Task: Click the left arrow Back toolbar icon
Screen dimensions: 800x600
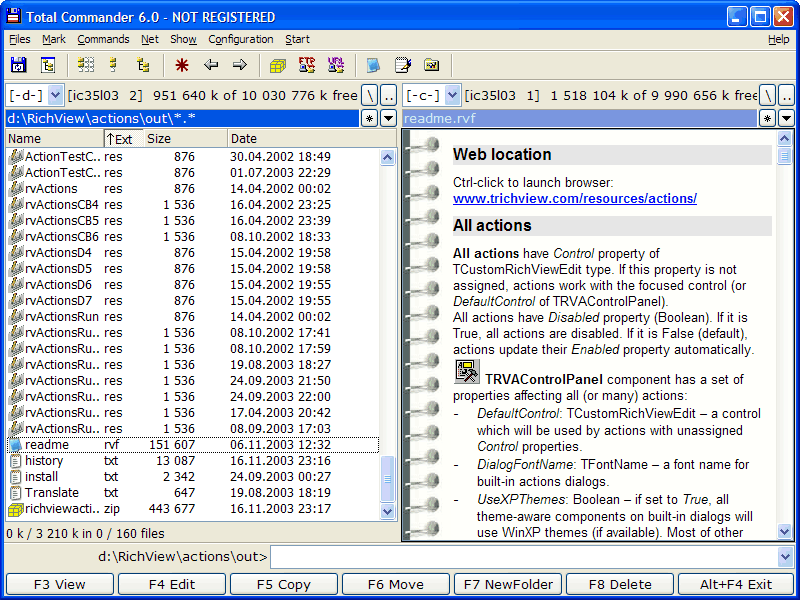Action: tap(211, 66)
